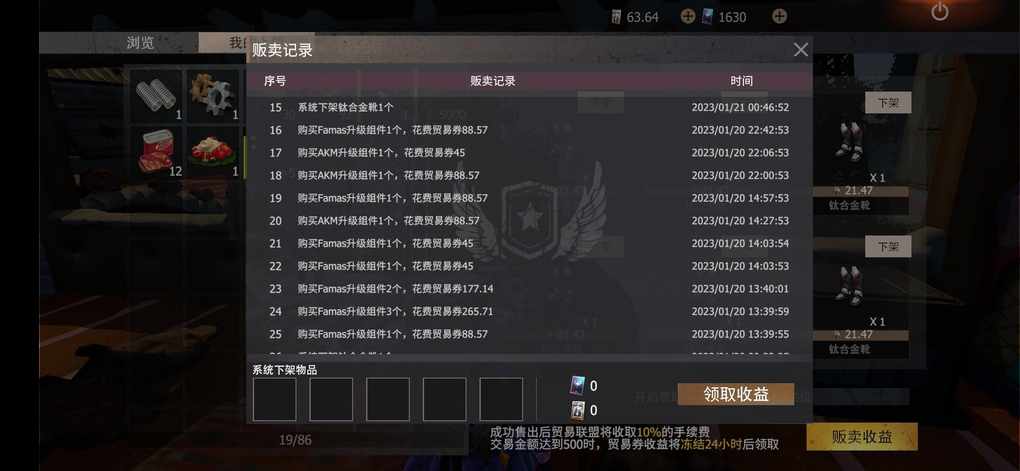Click 下架 for the upper boots listing
The width and height of the screenshot is (1020, 471).
click(x=888, y=103)
